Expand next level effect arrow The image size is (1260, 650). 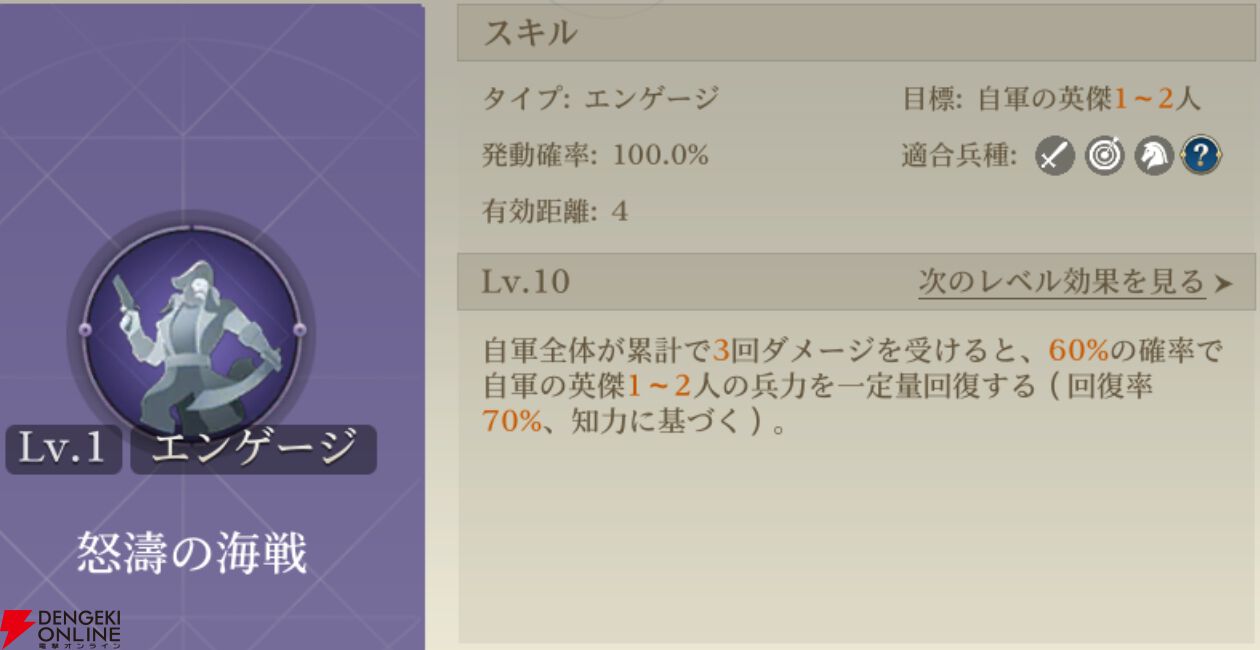1223,284
